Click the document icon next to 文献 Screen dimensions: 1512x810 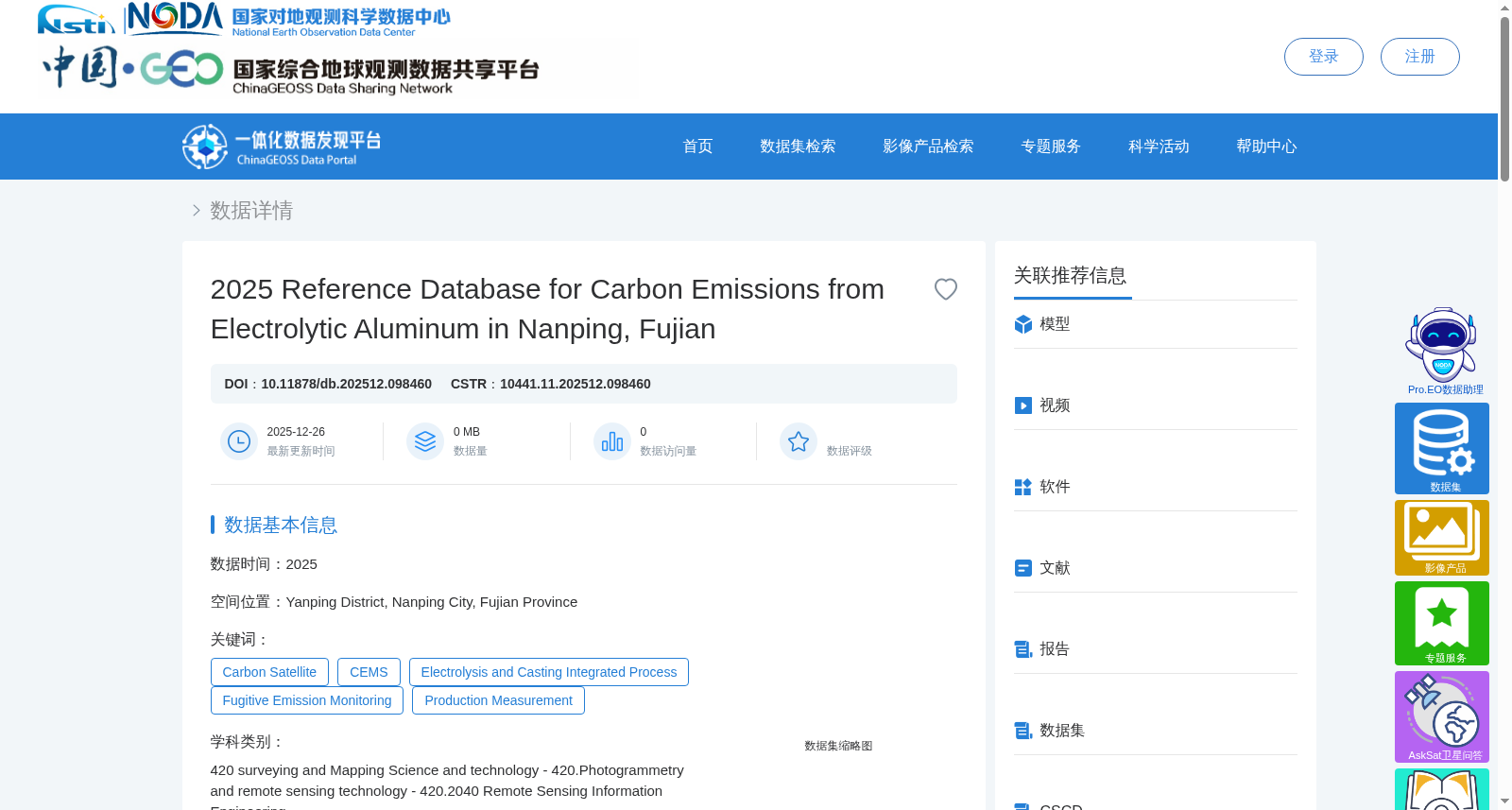tap(1022, 568)
